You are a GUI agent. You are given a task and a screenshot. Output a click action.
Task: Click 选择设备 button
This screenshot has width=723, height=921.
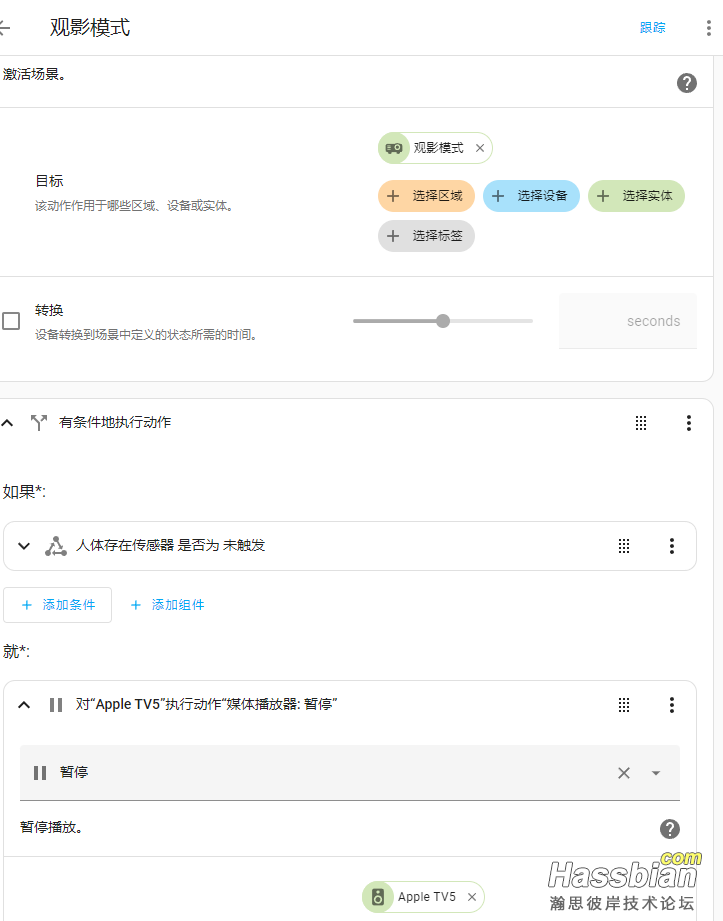pos(531,196)
